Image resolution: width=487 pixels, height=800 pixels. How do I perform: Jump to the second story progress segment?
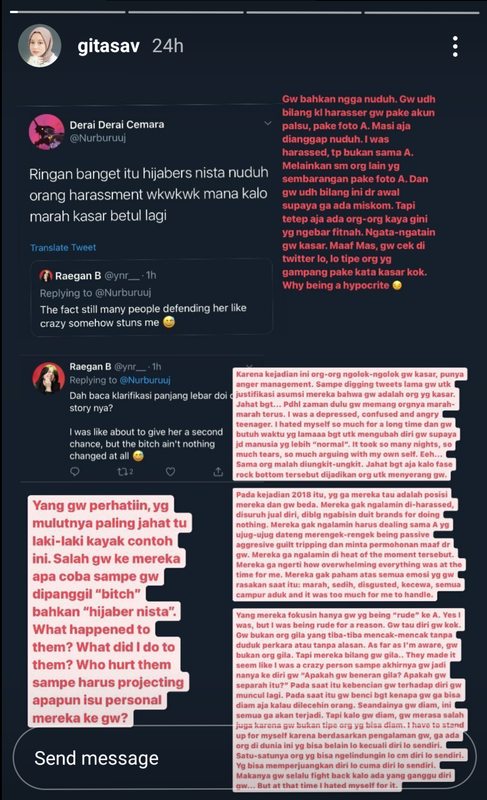pyautogui.click(x=186, y=12)
